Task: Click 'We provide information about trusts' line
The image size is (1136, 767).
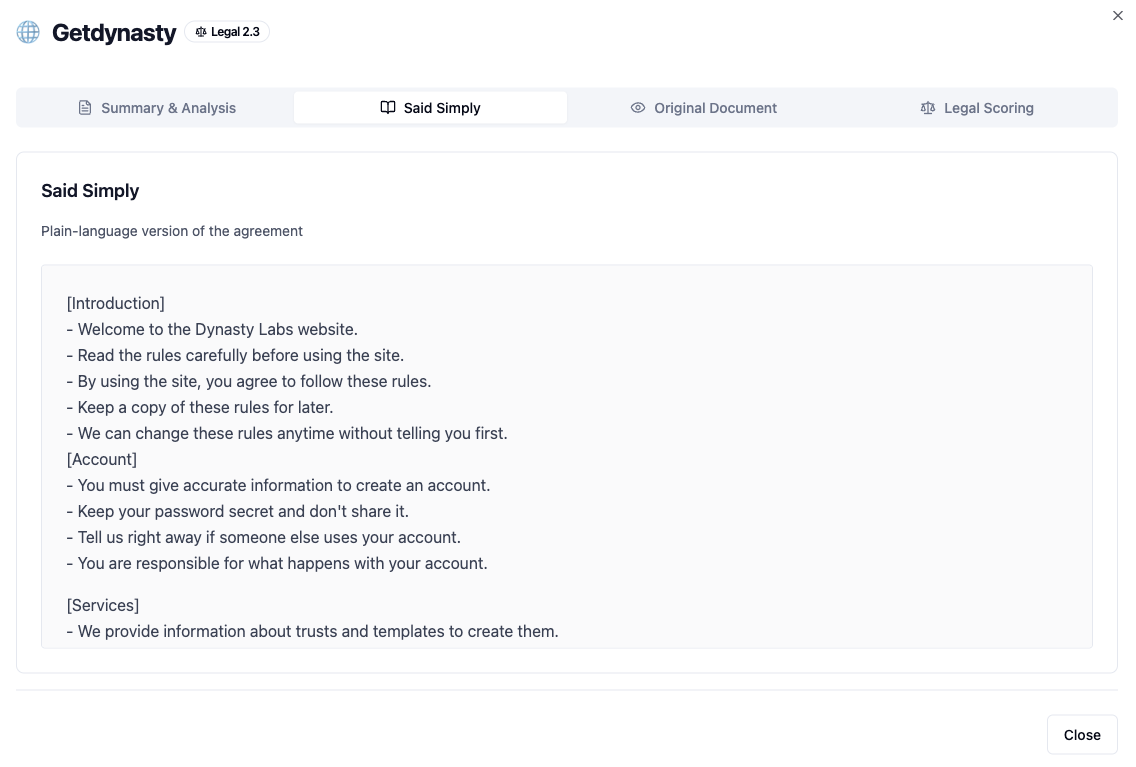Action: coord(312,632)
